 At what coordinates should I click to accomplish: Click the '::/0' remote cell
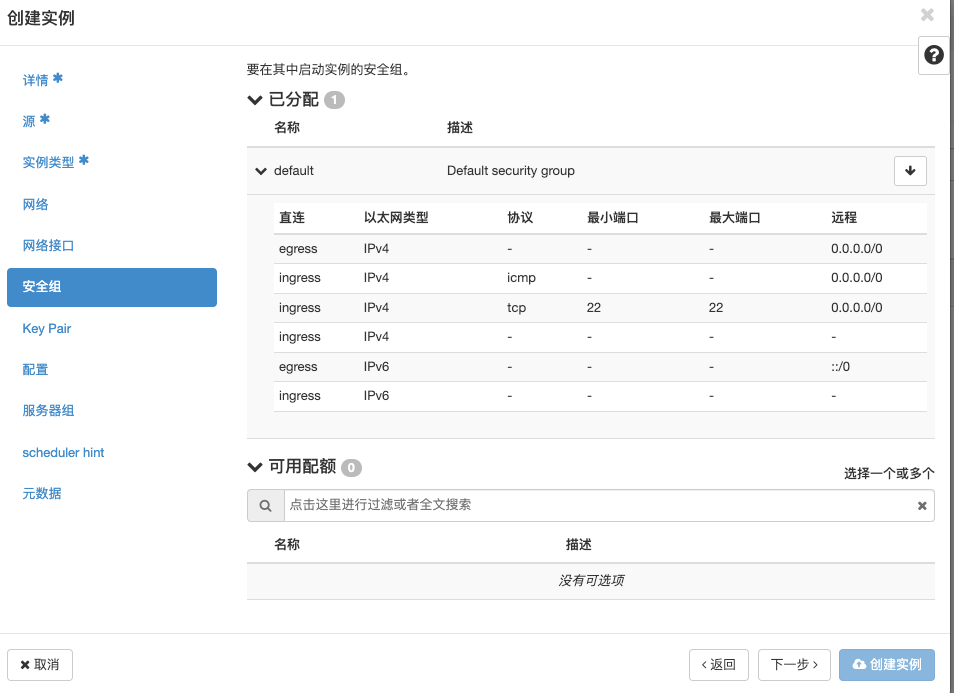click(840, 367)
